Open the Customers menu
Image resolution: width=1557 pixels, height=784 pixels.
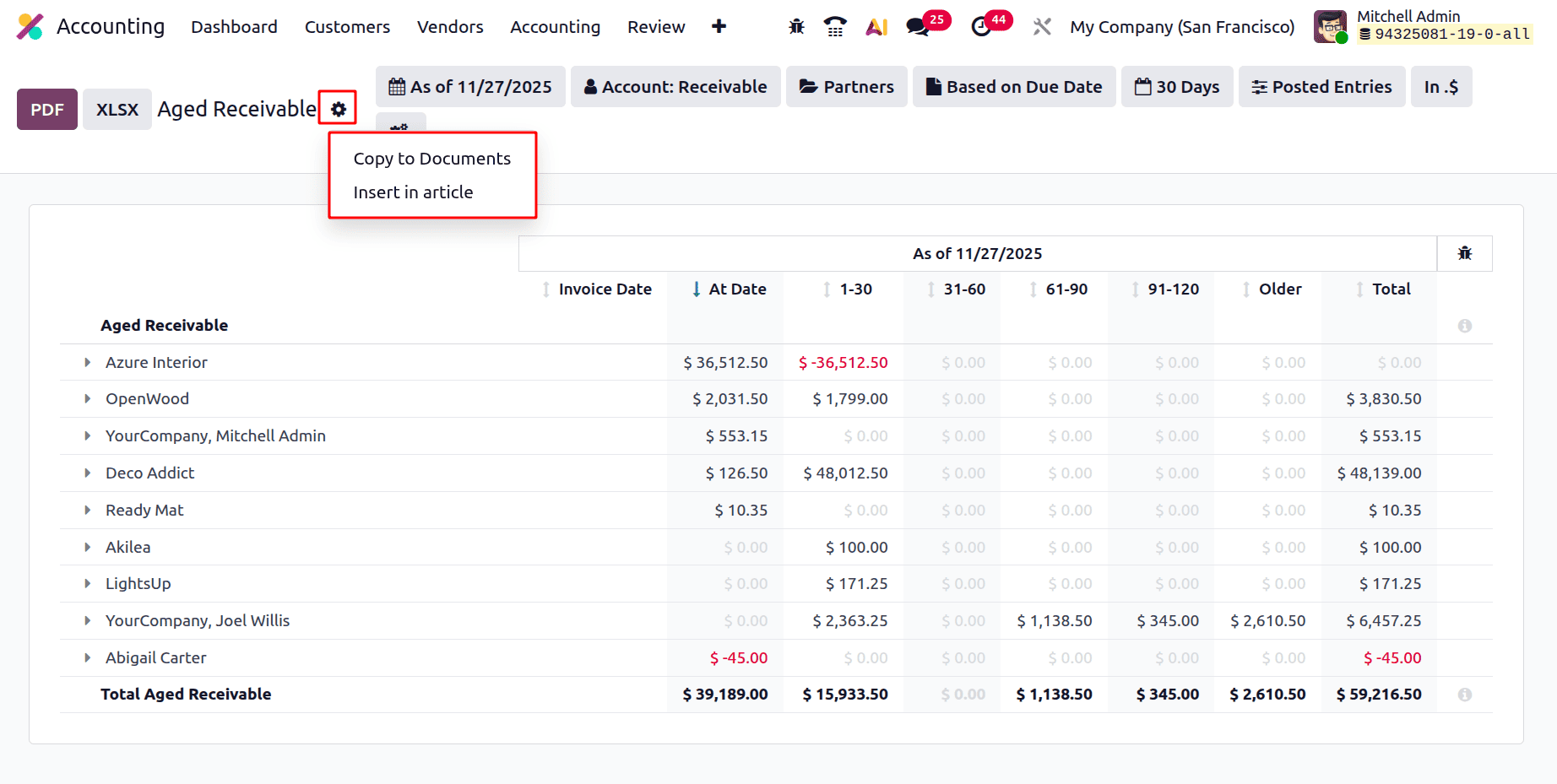click(x=347, y=27)
